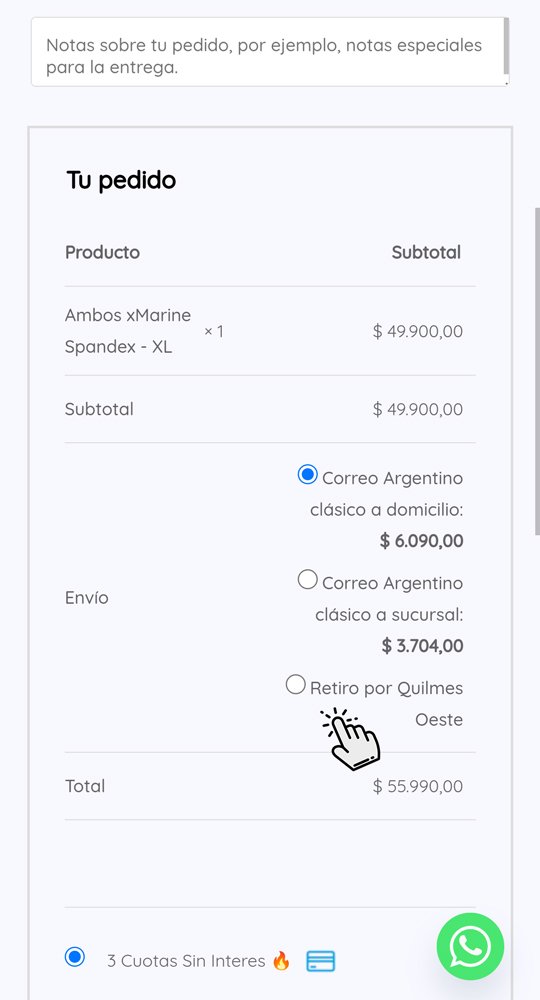This screenshot has height=1000, width=540.
Task: Click the fire emoji after Sin Interes
Action: tap(281, 960)
